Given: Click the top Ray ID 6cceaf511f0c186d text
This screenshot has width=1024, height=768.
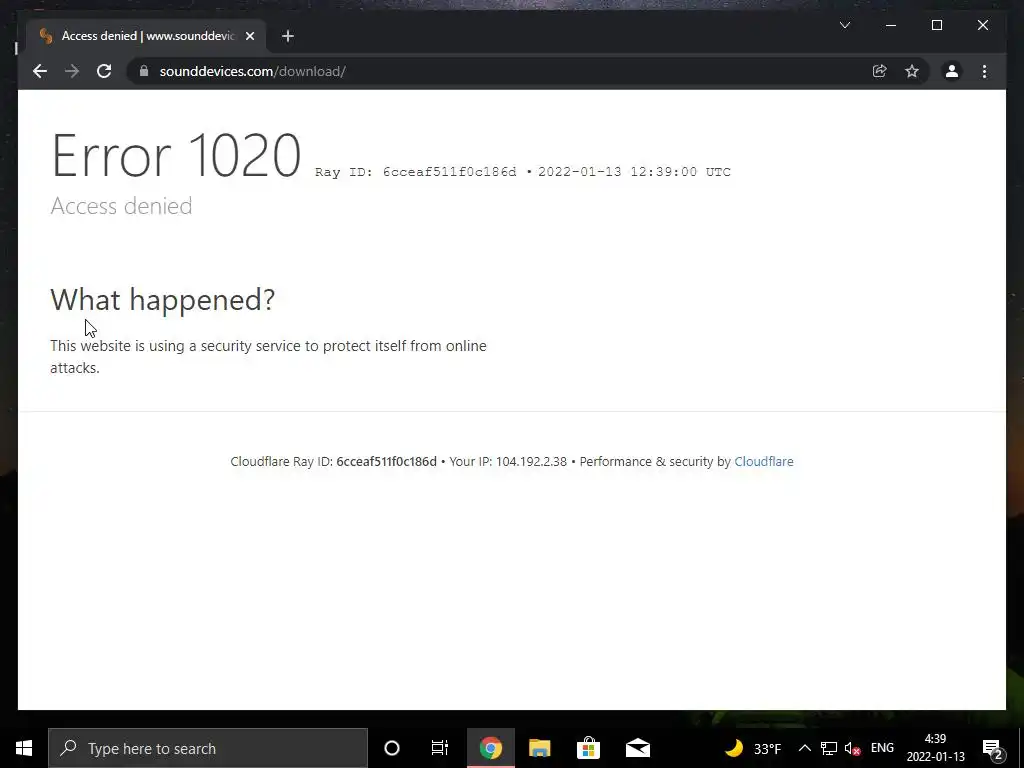Looking at the screenshot, I should click(415, 172).
